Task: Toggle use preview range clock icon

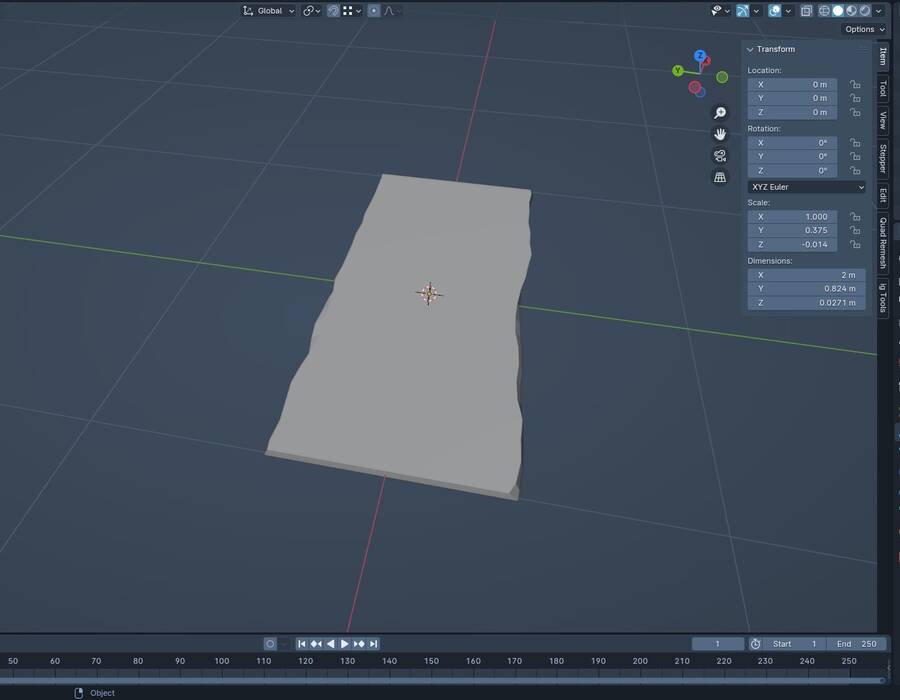Action: pyautogui.click(x=755, y=644)
